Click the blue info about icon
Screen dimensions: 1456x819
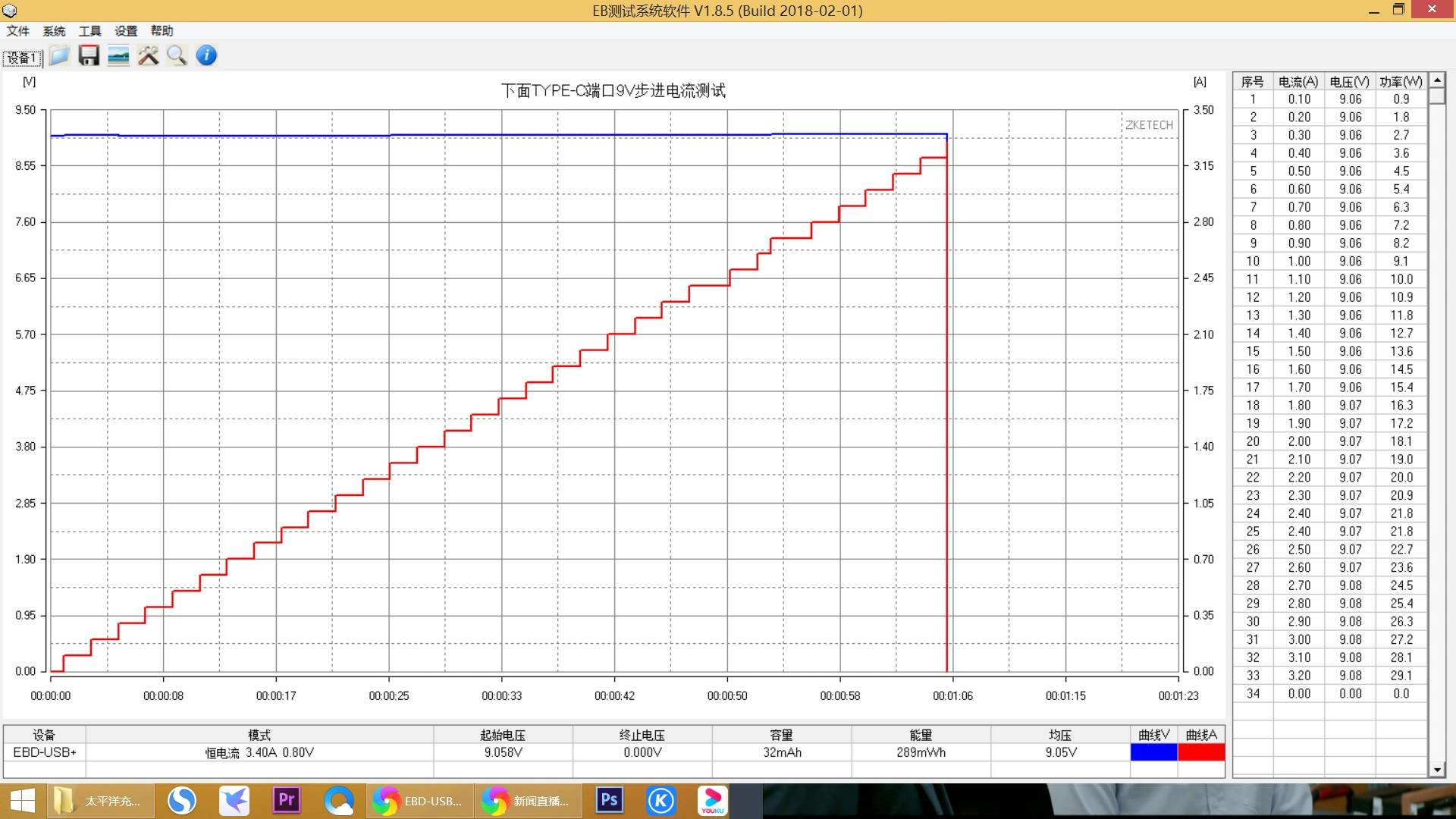(x=206, y=55)
